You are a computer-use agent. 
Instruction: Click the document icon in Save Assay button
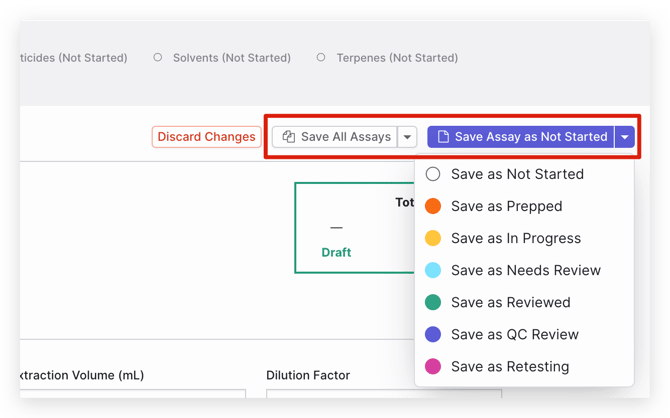(443, 137)
